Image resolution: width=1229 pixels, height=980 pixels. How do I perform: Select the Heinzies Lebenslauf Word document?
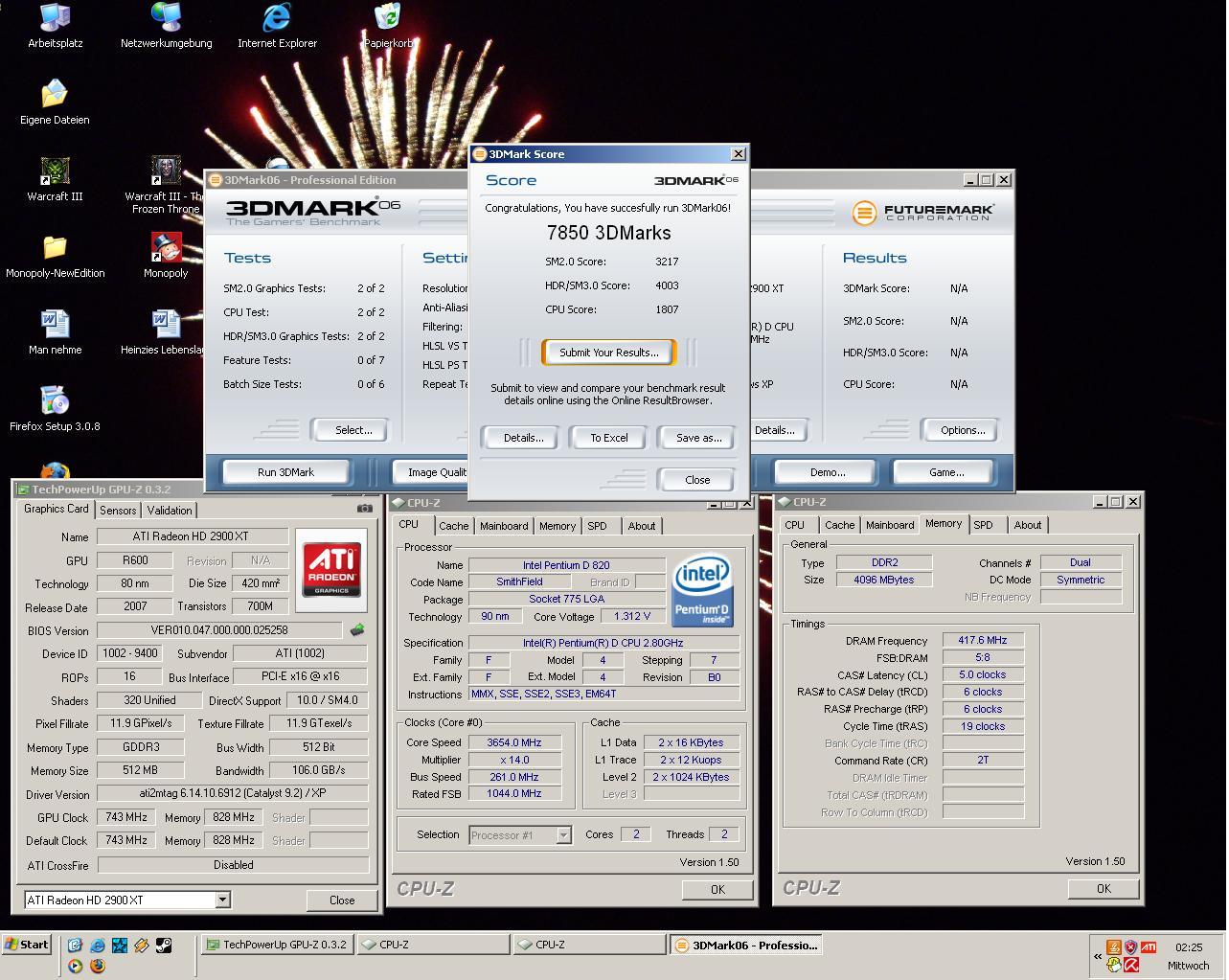[163, 333]
